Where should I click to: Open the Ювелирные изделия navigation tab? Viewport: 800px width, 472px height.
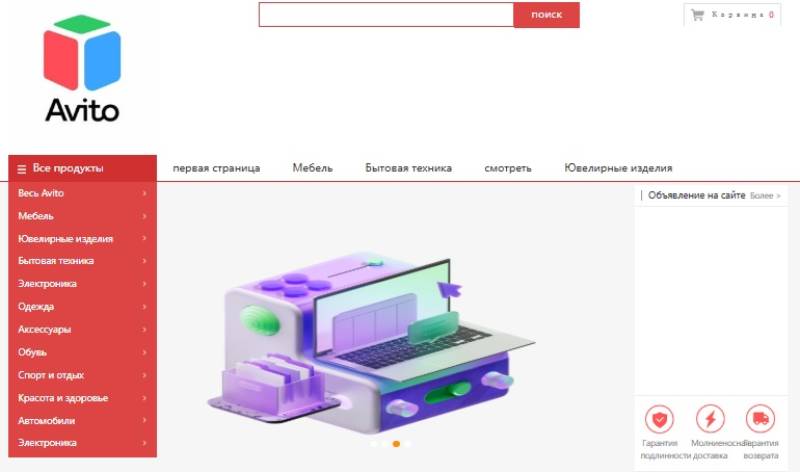coord(618,168)
